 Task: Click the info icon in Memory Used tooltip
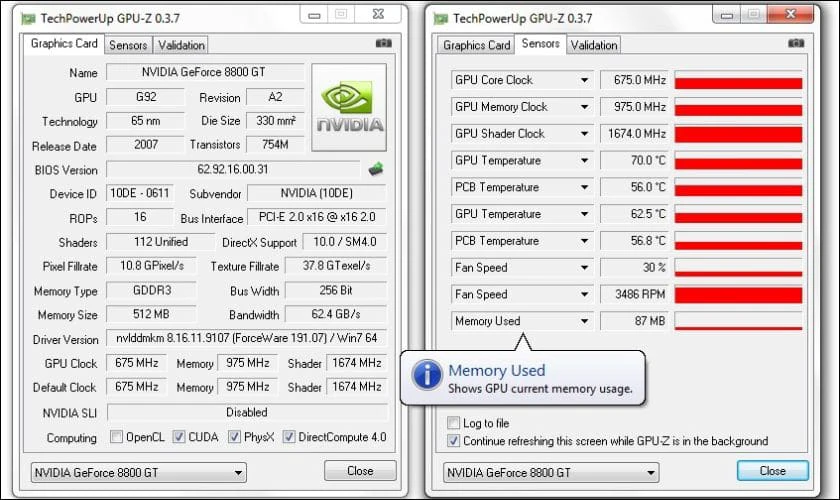tap(426, 375)
